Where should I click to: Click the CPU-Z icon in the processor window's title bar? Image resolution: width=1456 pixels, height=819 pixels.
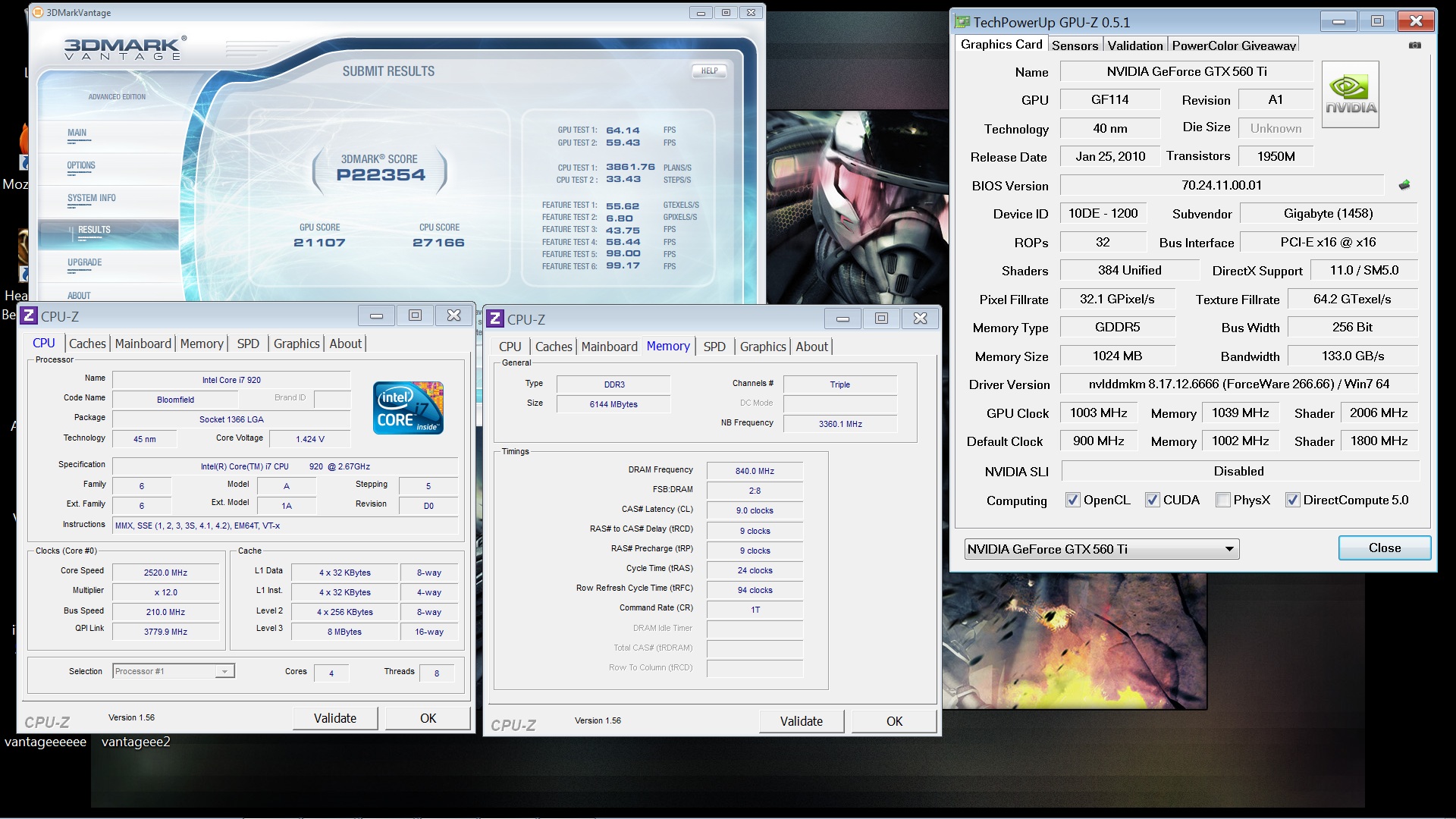coord(29,315)
